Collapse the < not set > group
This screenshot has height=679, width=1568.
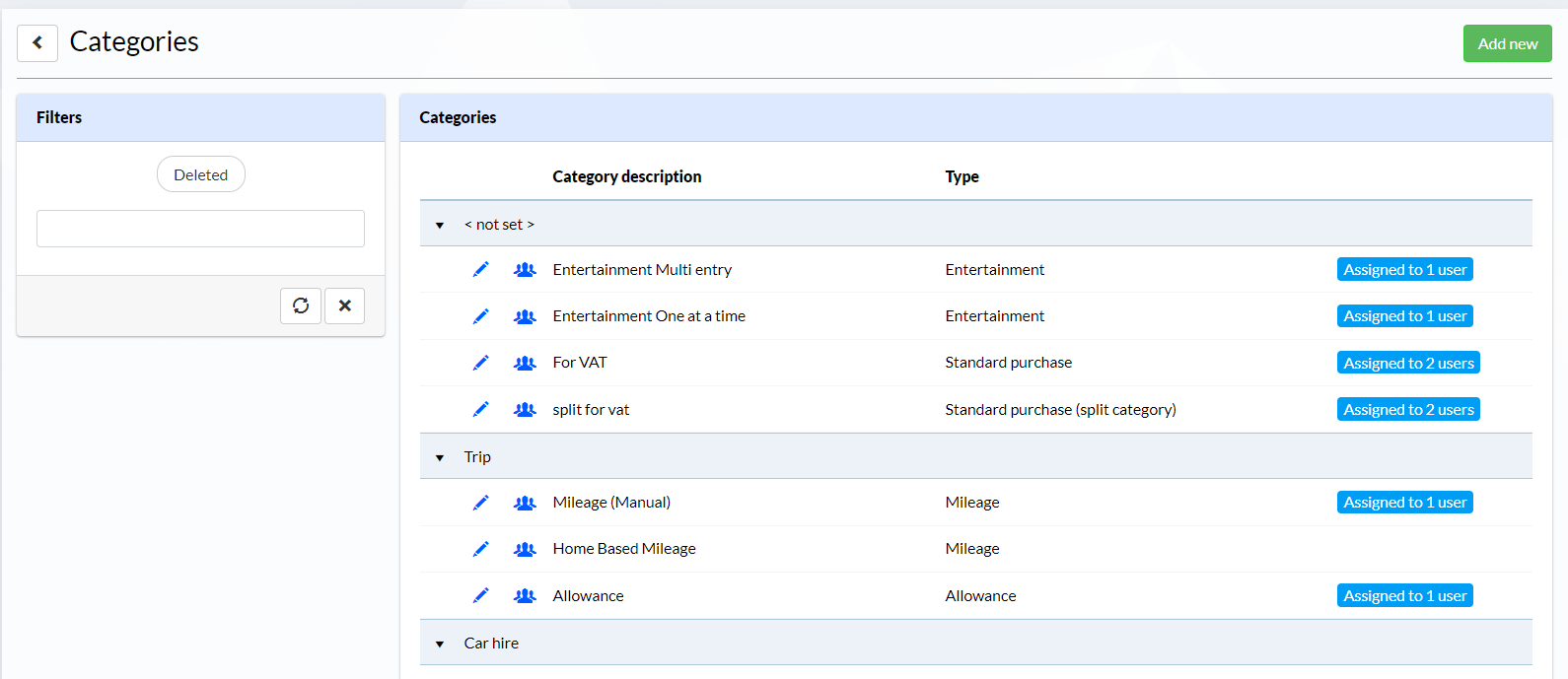tap(440, 226)
